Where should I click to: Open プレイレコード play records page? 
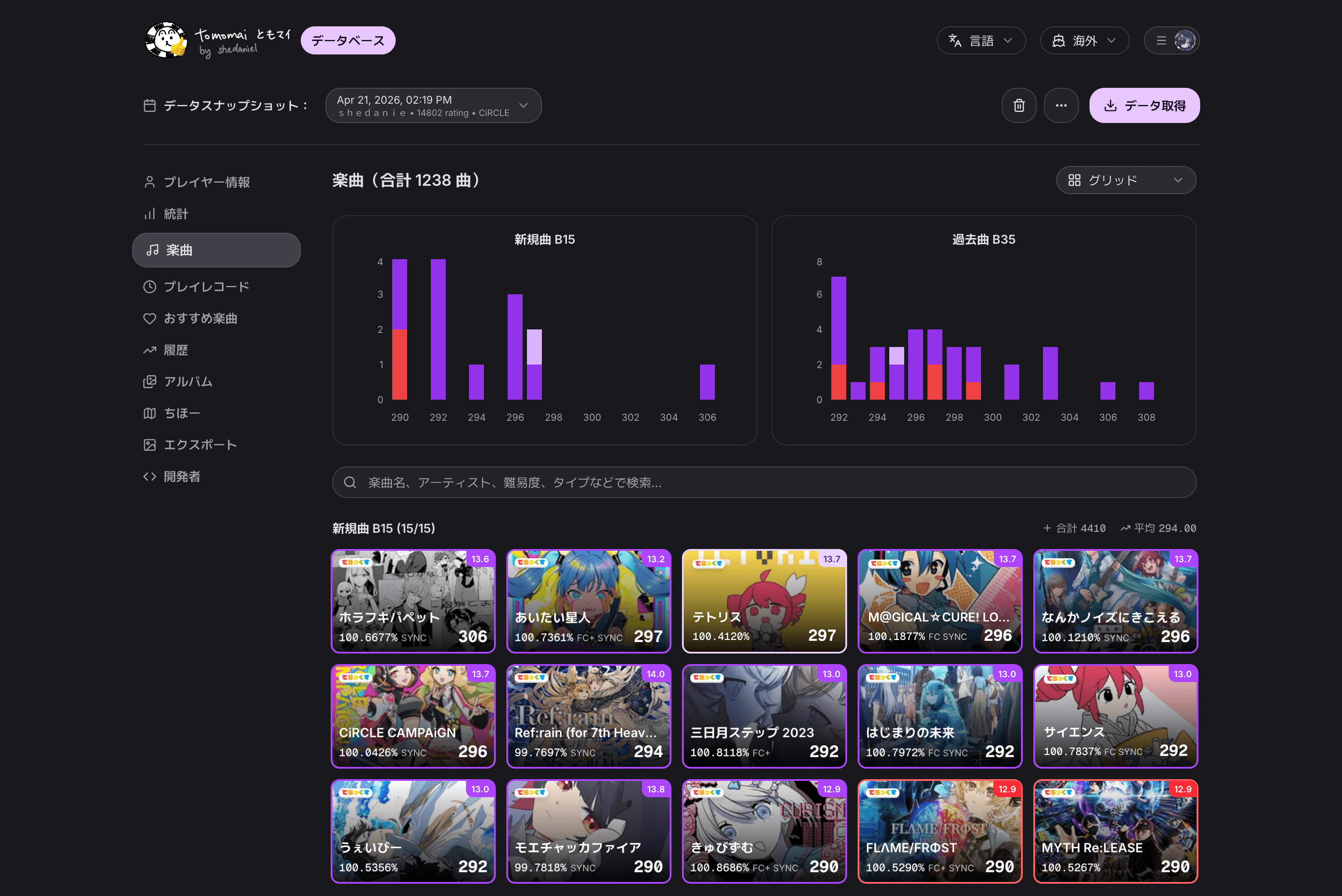[x=206, y=286]
